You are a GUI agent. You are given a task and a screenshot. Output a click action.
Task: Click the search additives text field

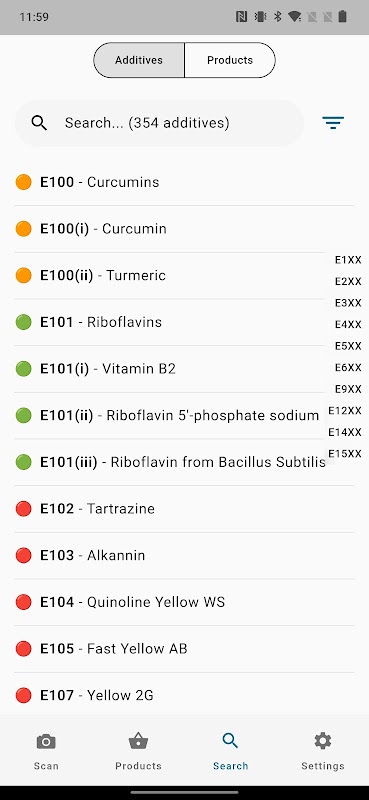coord(159,123)
